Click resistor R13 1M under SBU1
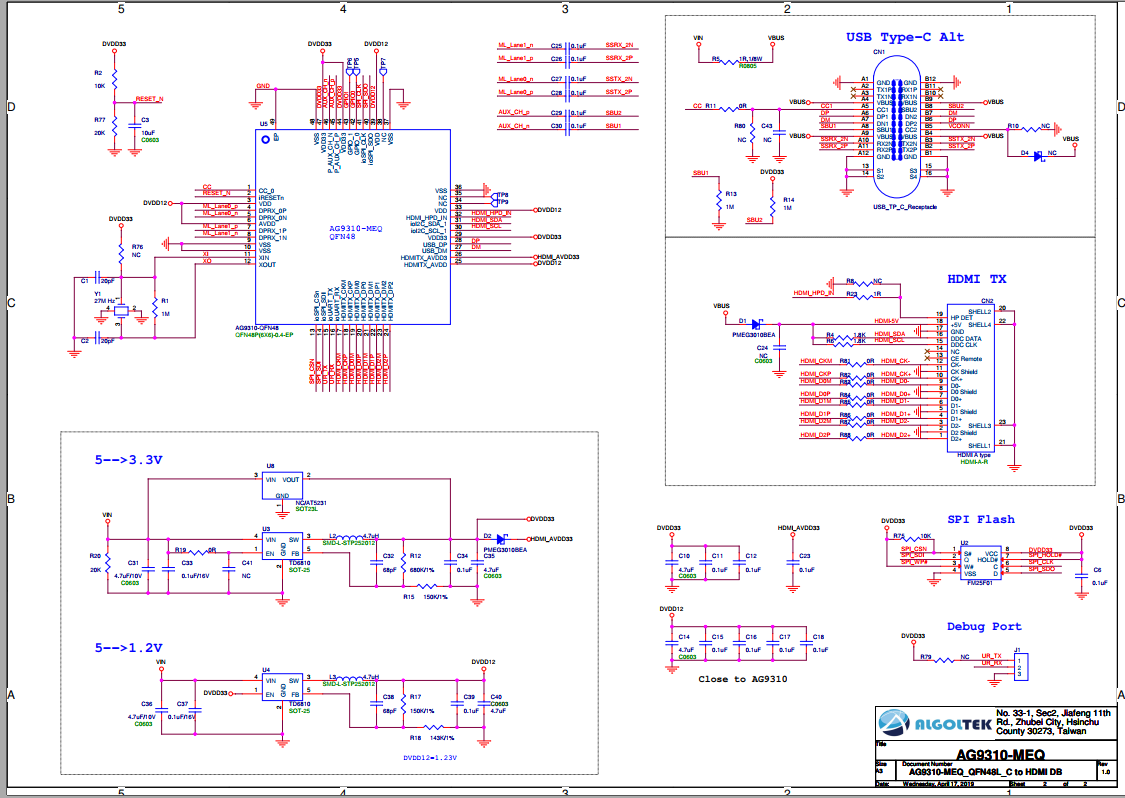The height and width of the screenshot is (798, 1125). [x=718, y=201]
